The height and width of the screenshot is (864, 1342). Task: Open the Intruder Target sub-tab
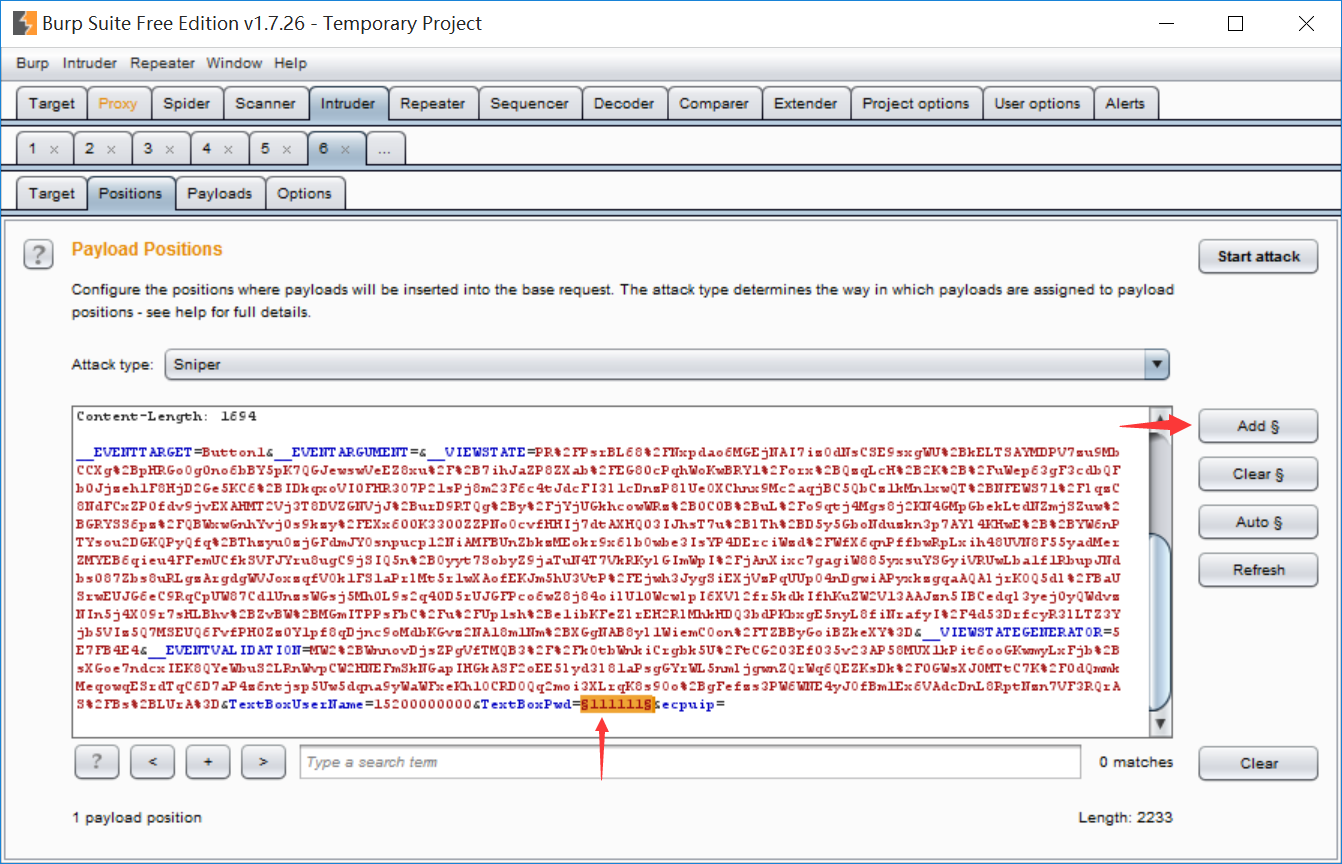pos(52,193)
